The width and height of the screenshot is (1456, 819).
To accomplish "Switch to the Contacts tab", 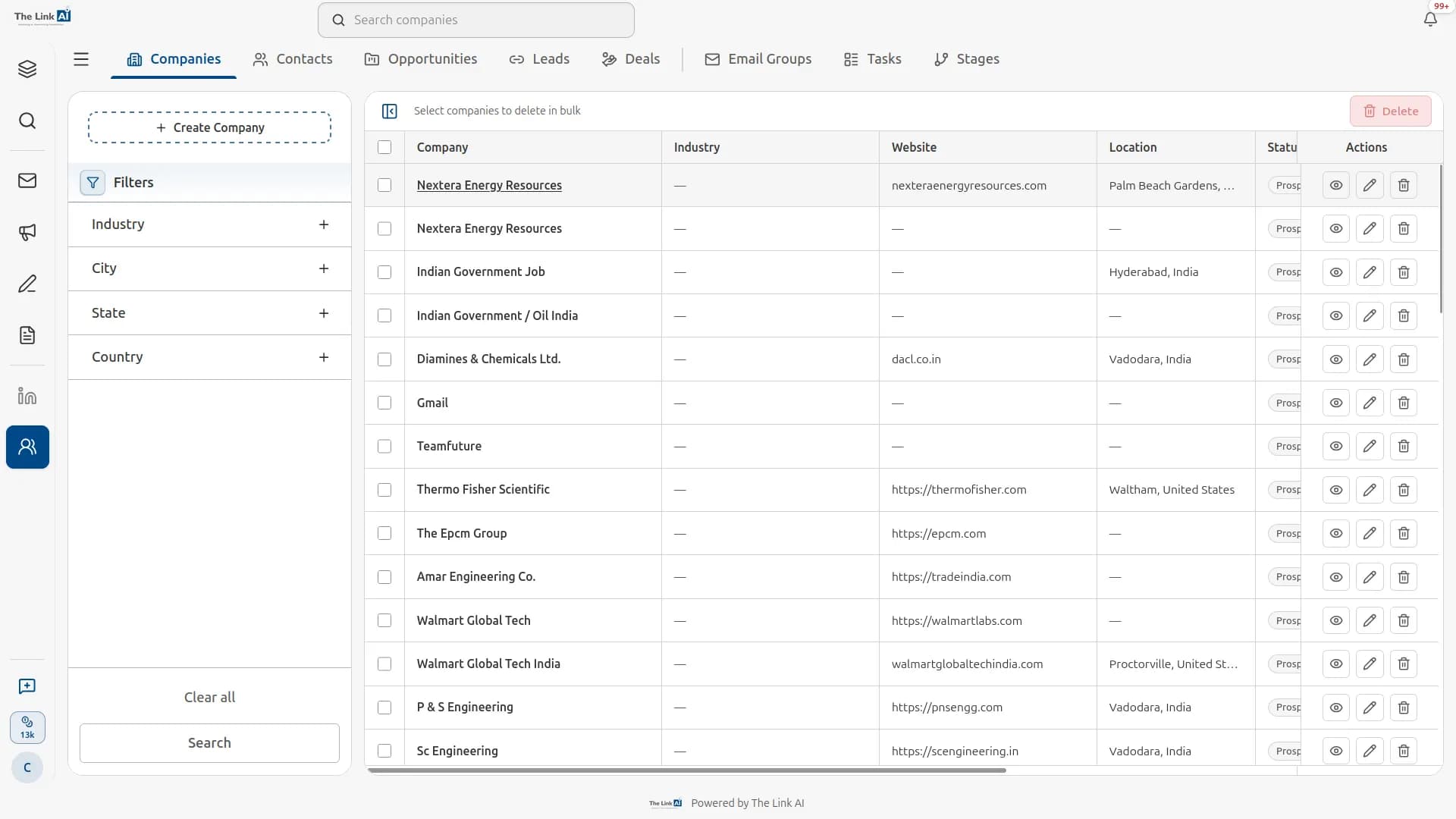I will coord(293,59).
